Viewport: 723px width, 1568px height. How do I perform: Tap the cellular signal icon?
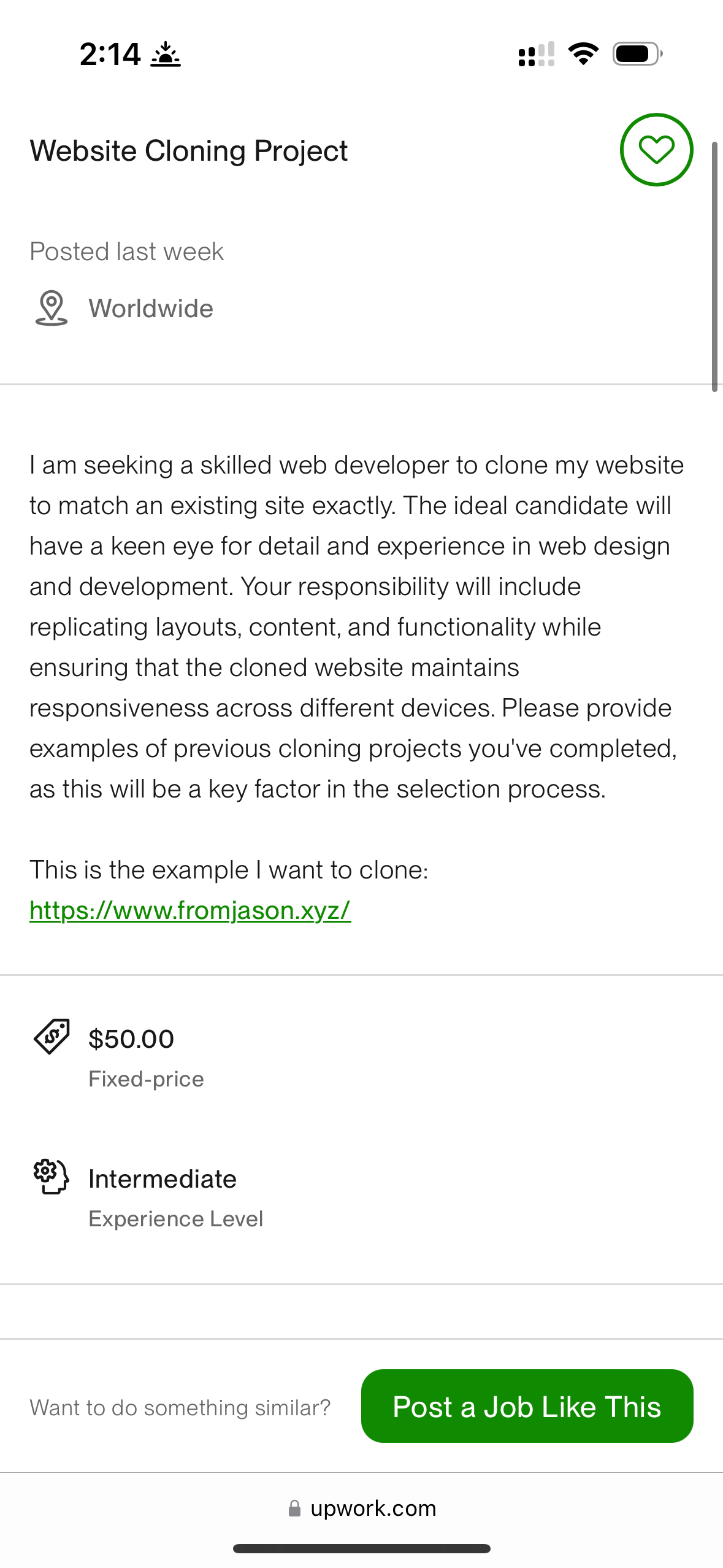(537, 54)
